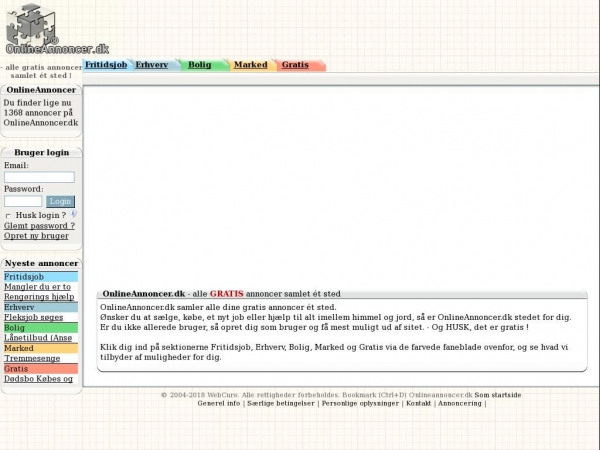Focus the Password input field
Viewport: 600px width, 450px height.
[x=23, y=201]
